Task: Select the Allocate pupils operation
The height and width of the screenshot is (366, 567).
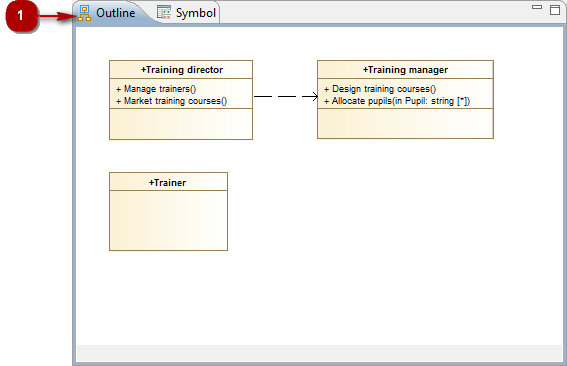Action: pos(397,101)
